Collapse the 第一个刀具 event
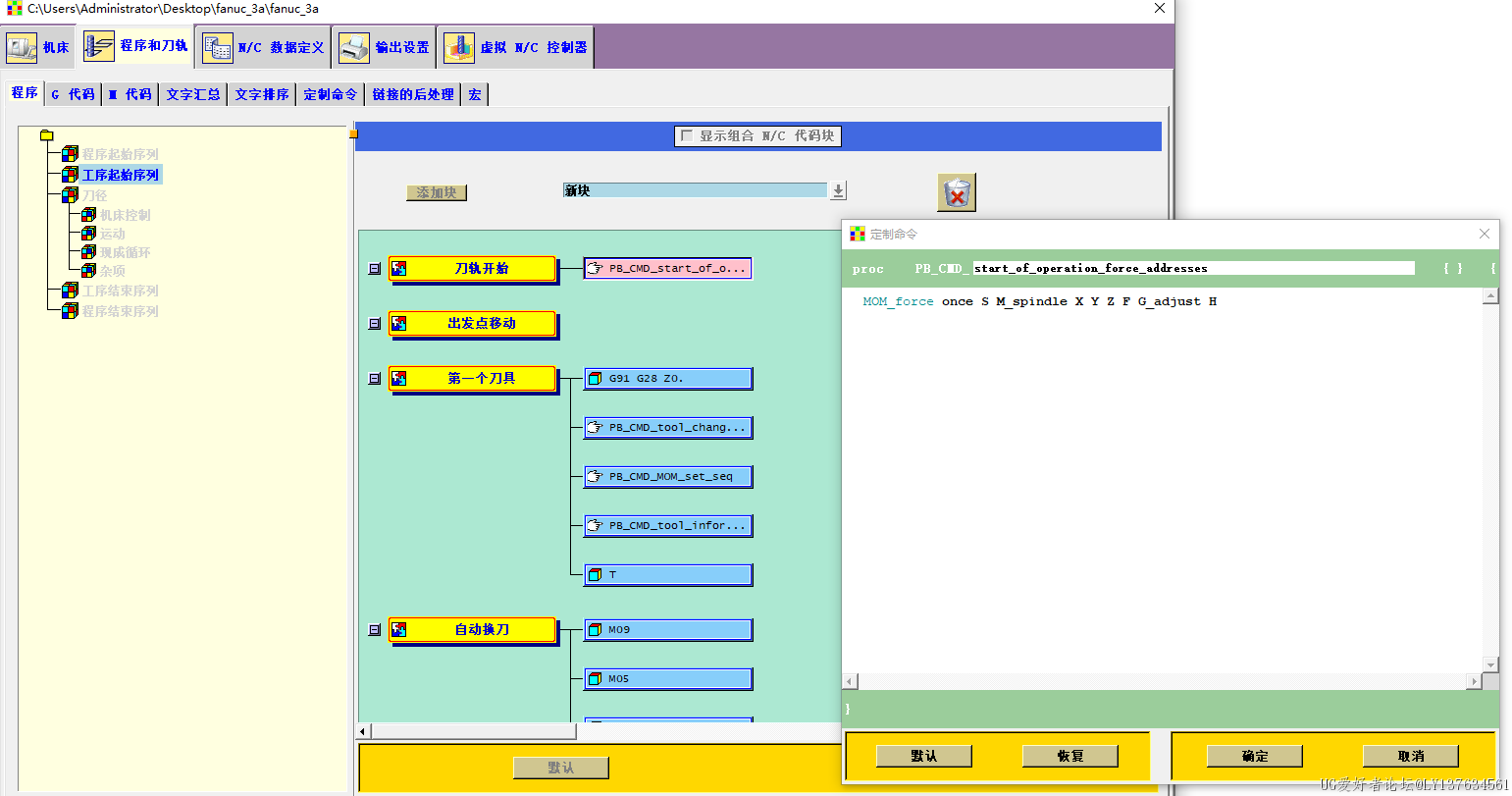1512x796 pixels. tap(374, 379)
